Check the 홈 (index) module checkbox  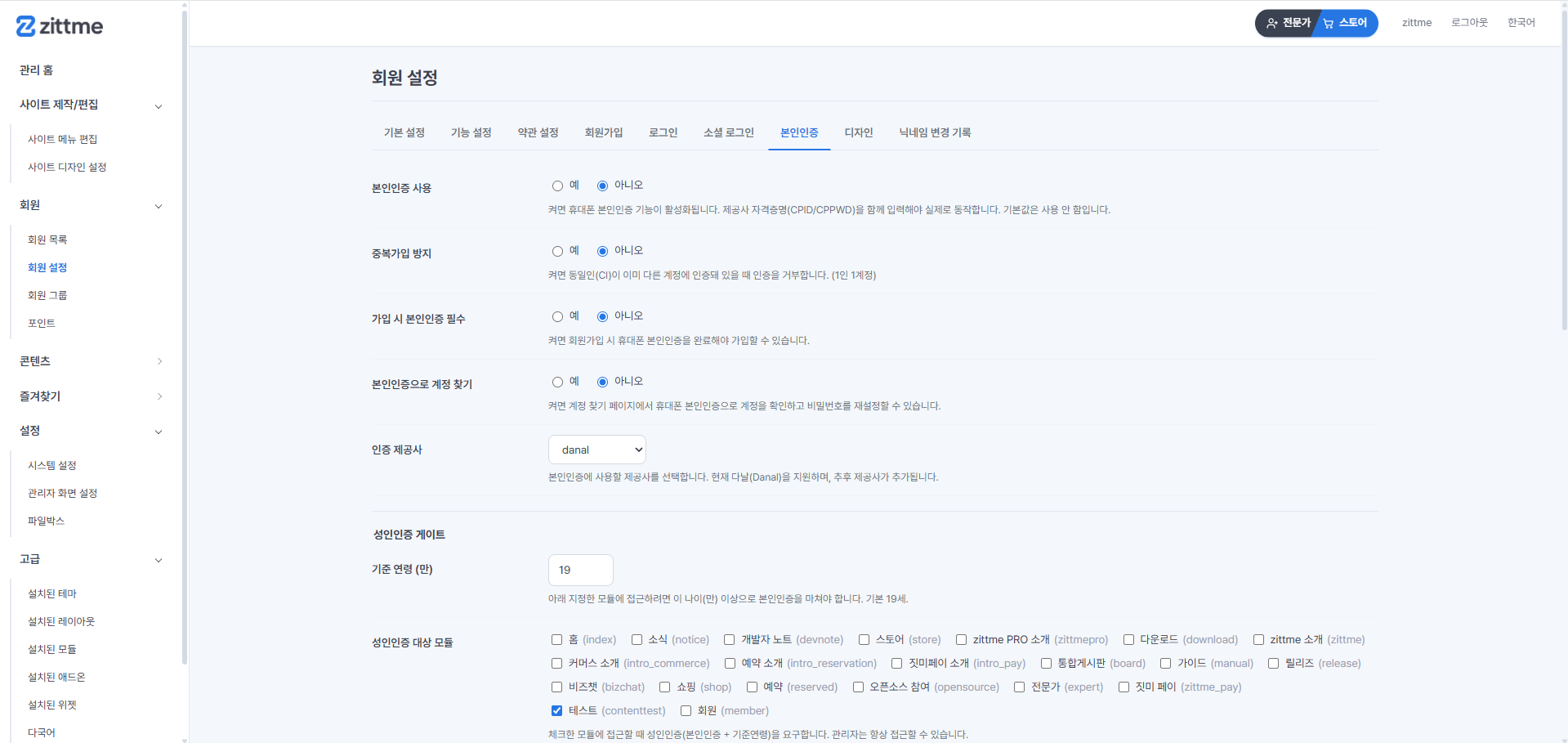click(x=556, y=640)
